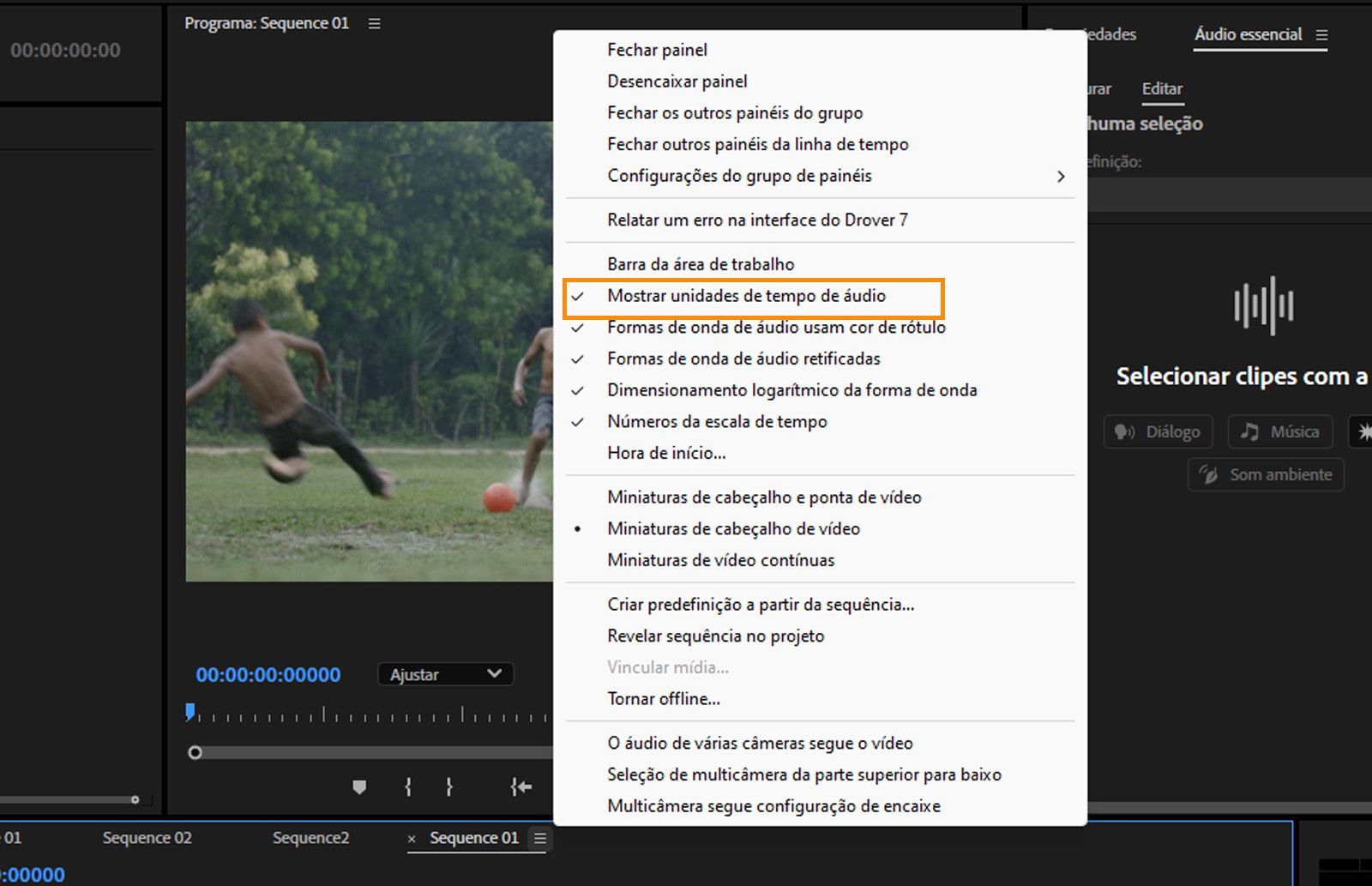Disable Formas de onda de áudio retificadas

point(743,359)
